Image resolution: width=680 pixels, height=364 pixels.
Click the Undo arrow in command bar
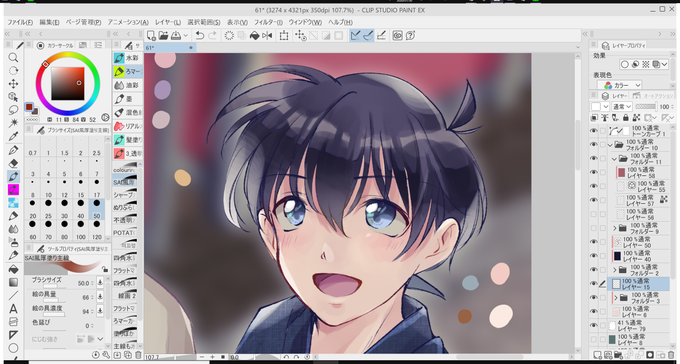[200, 36]
